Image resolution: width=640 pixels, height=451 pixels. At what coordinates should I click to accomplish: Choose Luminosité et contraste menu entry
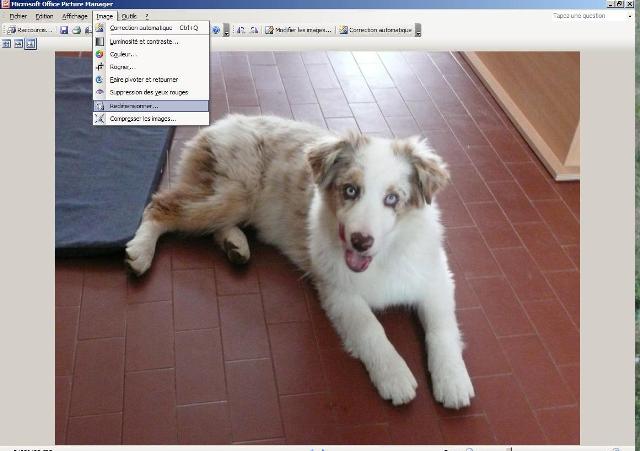(144, 41)
